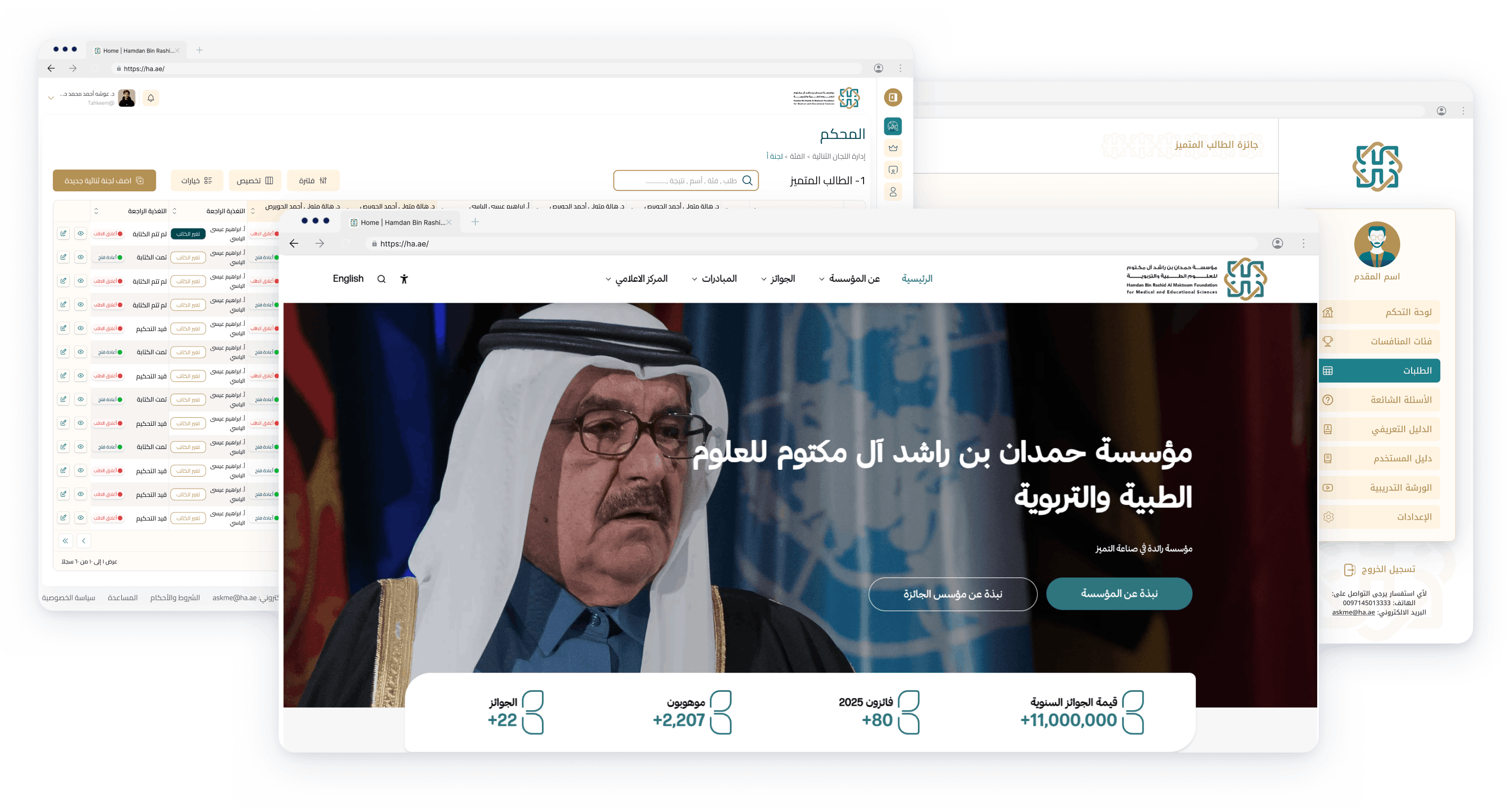Click the askme@ha.ae link in the applicant portal

click(x=1353, y=613)
